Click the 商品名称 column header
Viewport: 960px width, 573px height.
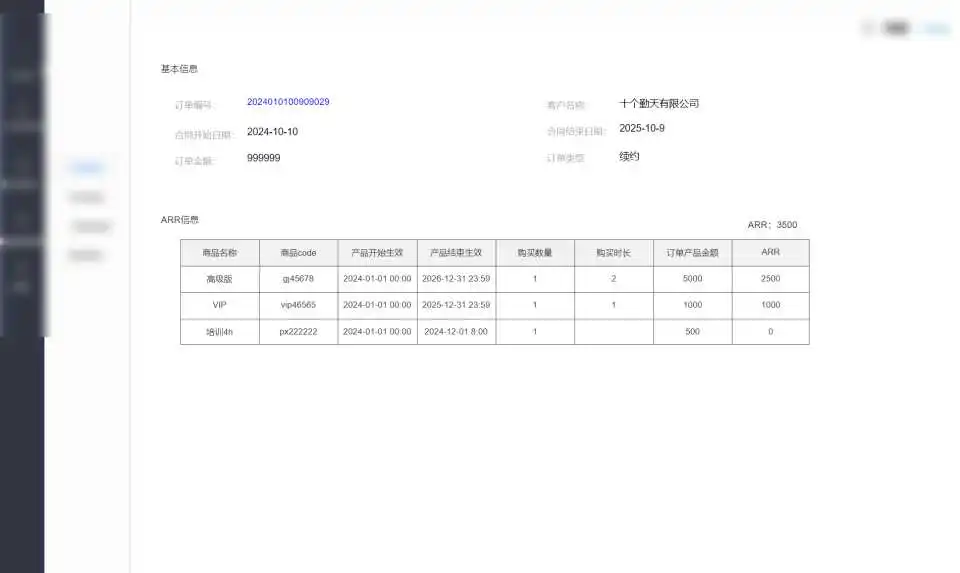tap(219, 253)
